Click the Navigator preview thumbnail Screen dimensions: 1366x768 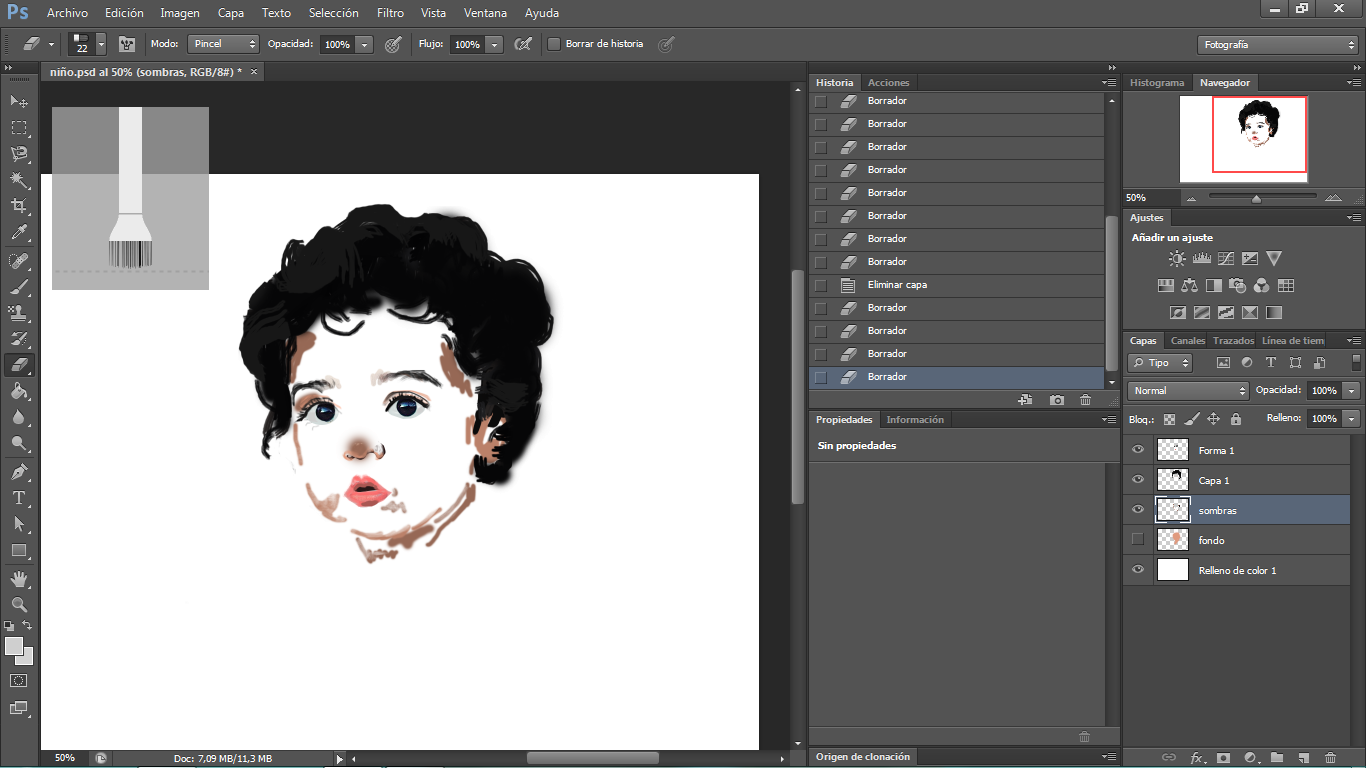[x=1244, y=139]
